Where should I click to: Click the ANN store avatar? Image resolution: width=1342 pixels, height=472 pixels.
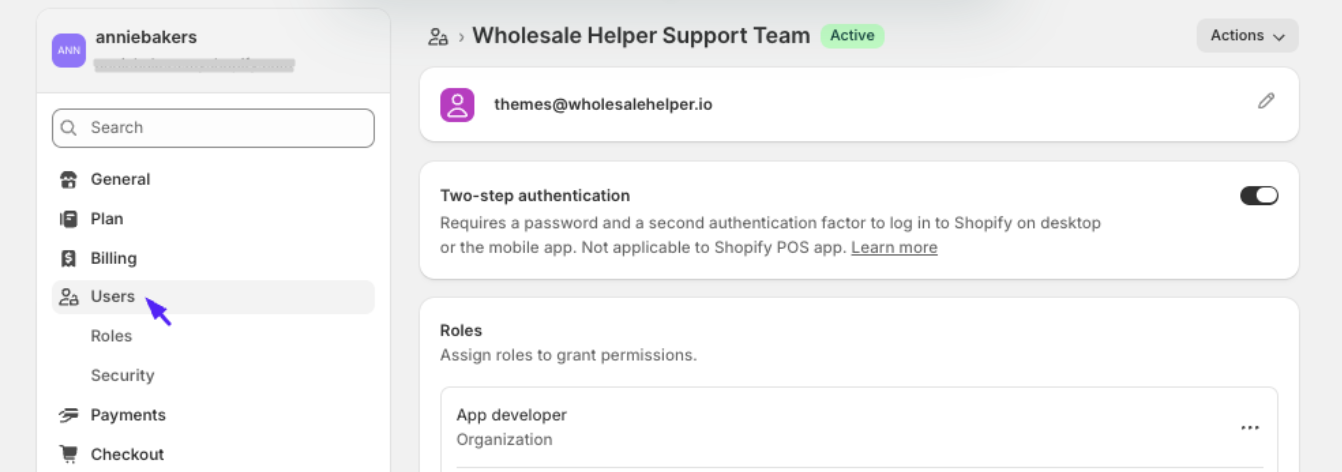coord(69,50)
